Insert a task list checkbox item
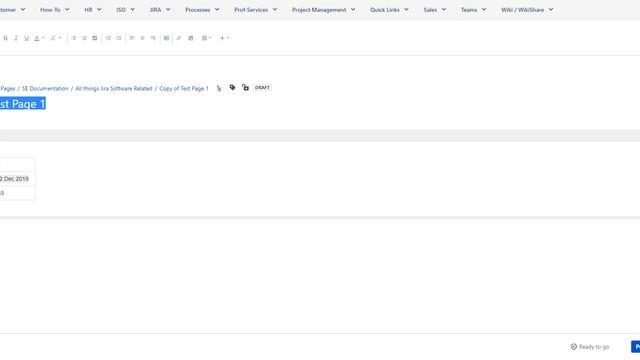The image size is (640, 360). pyautogui.click(x=95, y=38)
